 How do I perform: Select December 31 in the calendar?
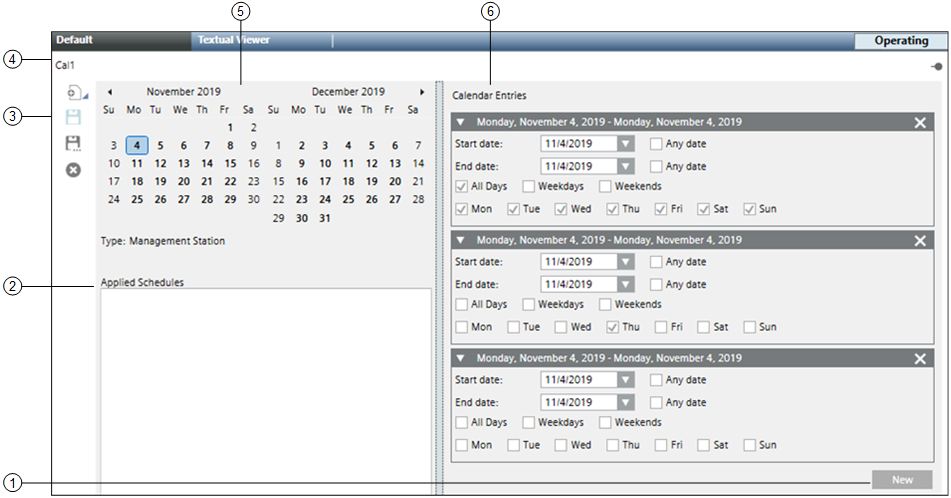point(324,218)
